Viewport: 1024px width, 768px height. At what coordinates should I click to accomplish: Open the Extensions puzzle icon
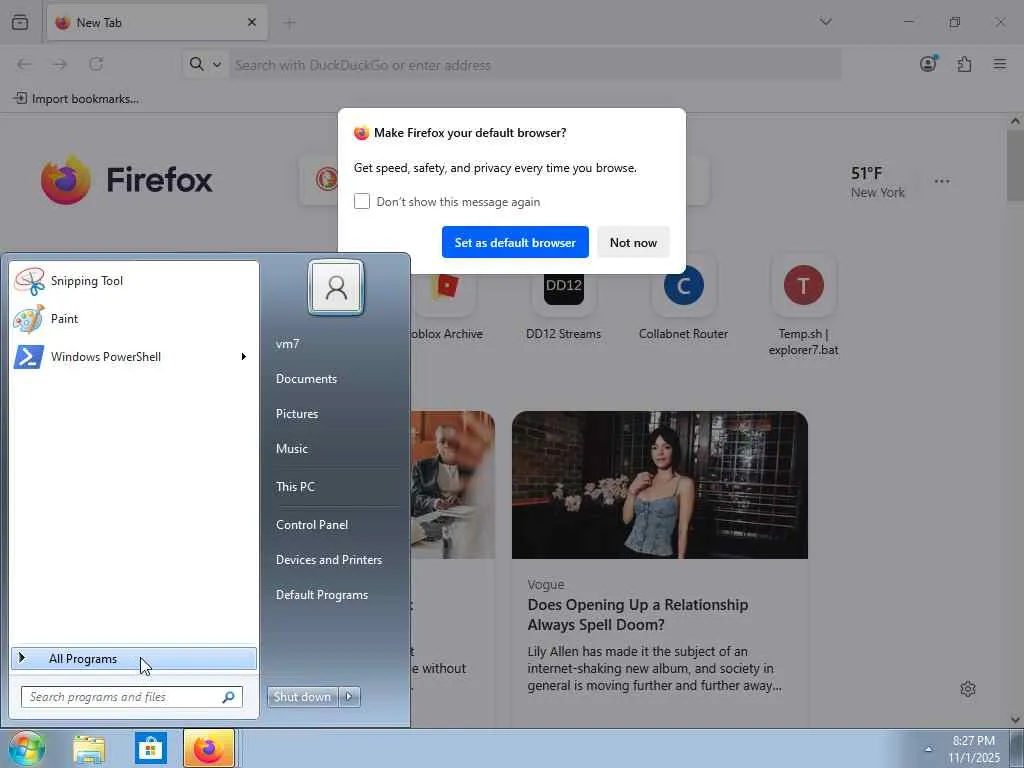click(x=965, y=64)
